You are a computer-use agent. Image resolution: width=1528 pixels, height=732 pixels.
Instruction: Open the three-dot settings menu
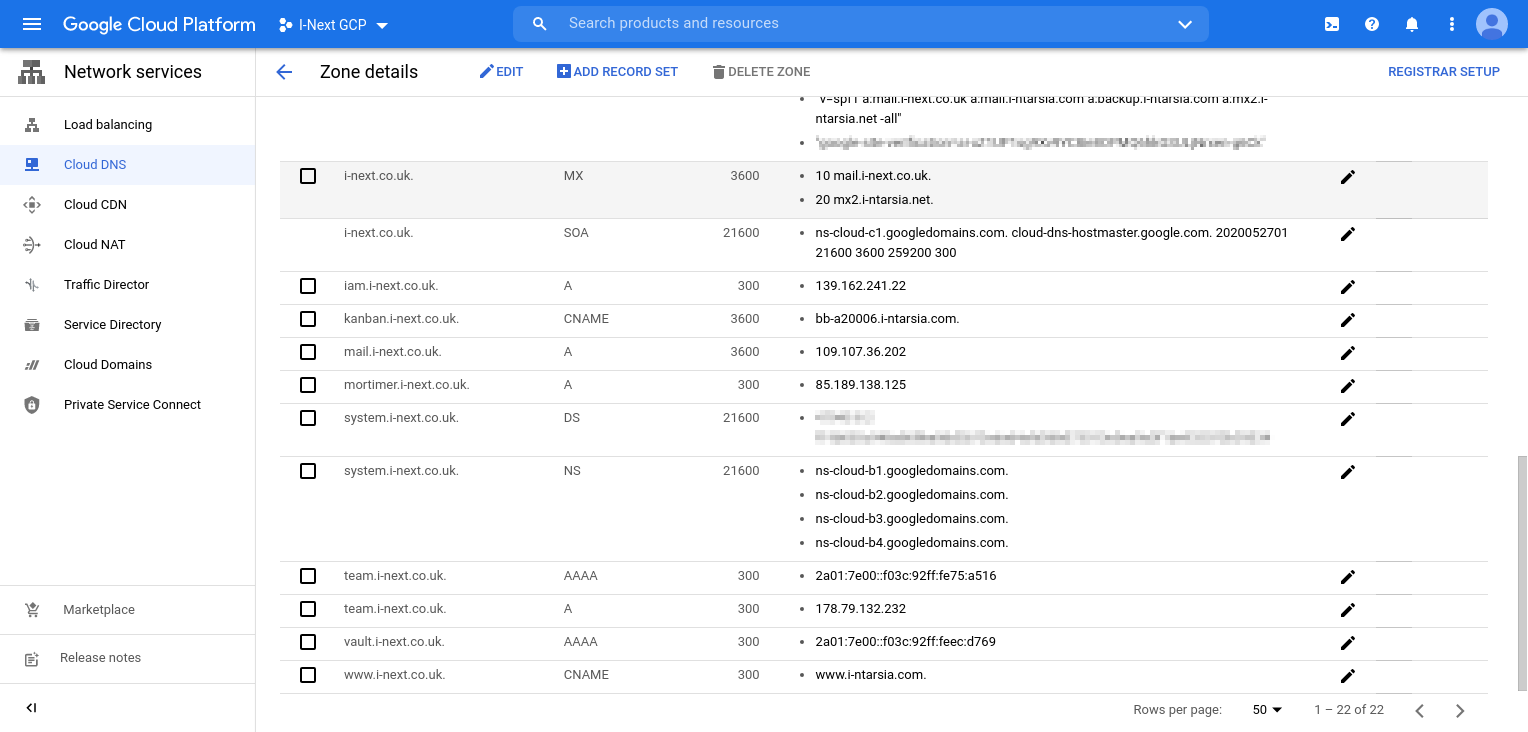click(1452, 24)
